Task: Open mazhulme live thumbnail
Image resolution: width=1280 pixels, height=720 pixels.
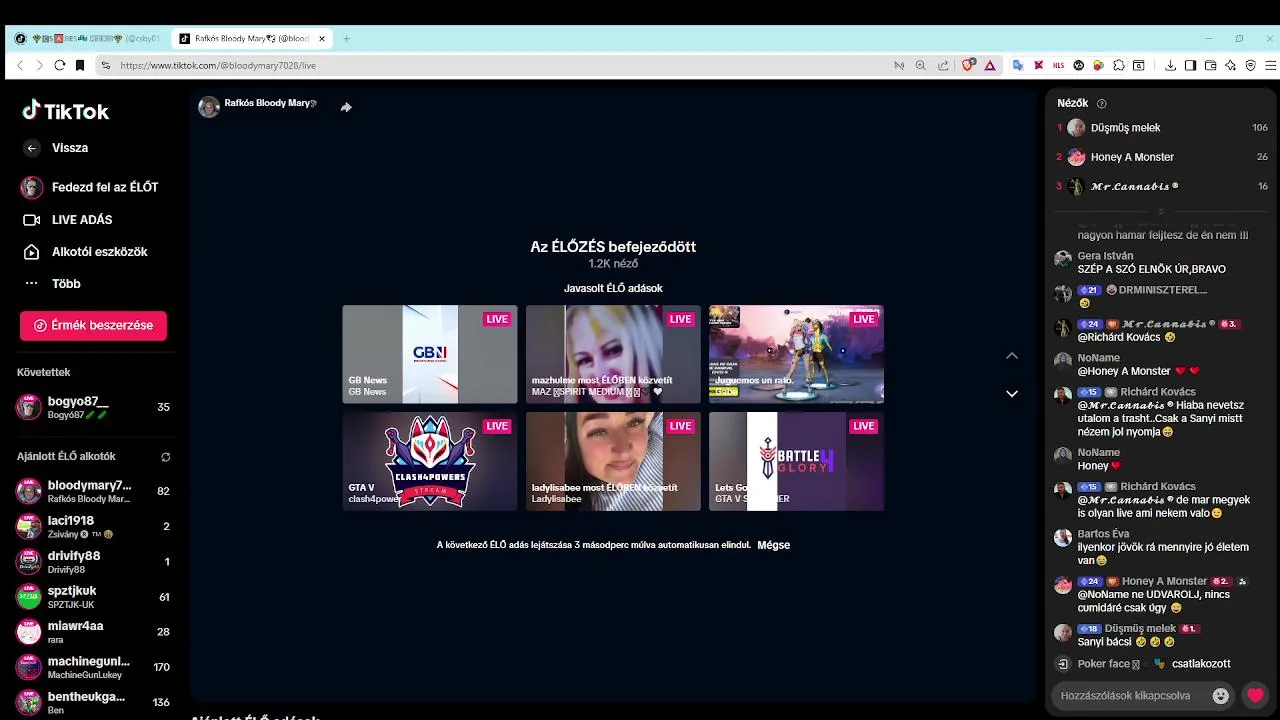Action: pos(613,354)
